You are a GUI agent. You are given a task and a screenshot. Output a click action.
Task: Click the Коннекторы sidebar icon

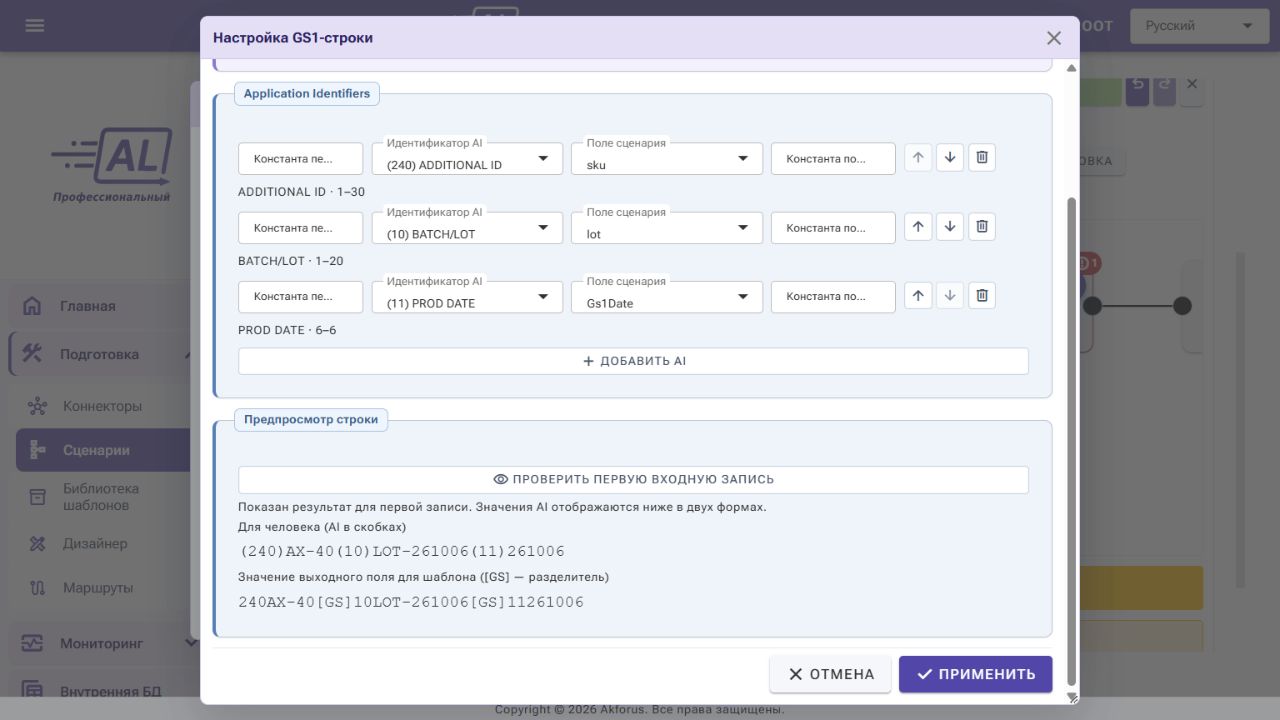coord(38,406)
